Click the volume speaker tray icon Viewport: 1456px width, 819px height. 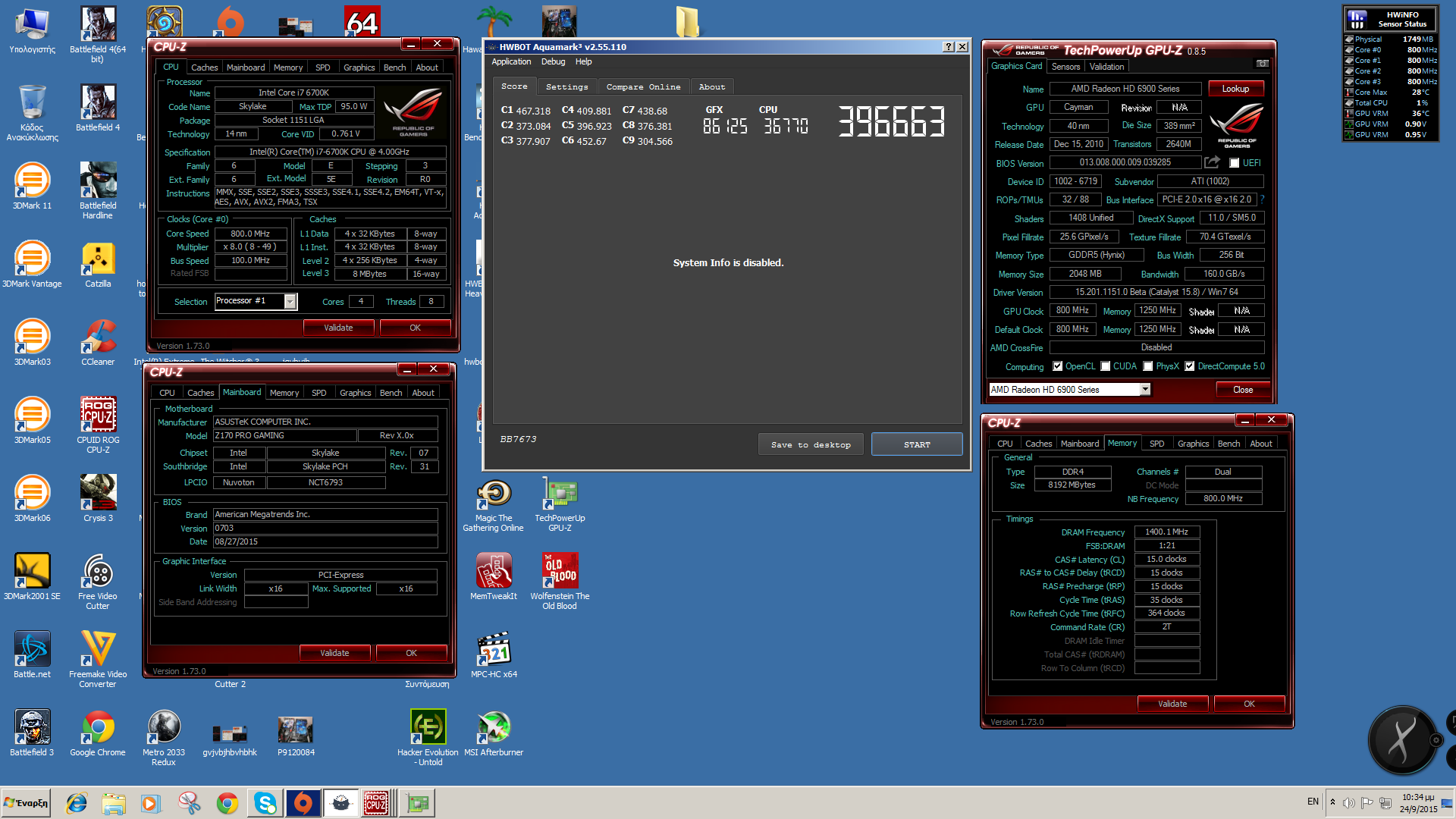1348,803
